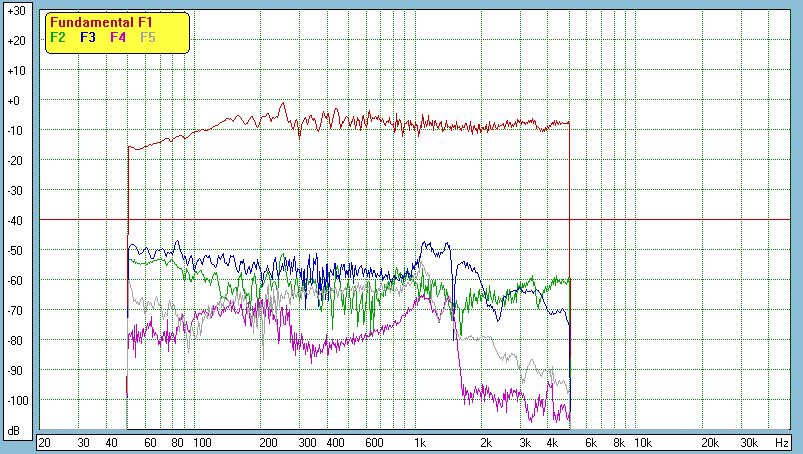This screenshot has height=454, width=803.
Task: Click the +30 label at top of dB axis
Action: click(15, 11)
